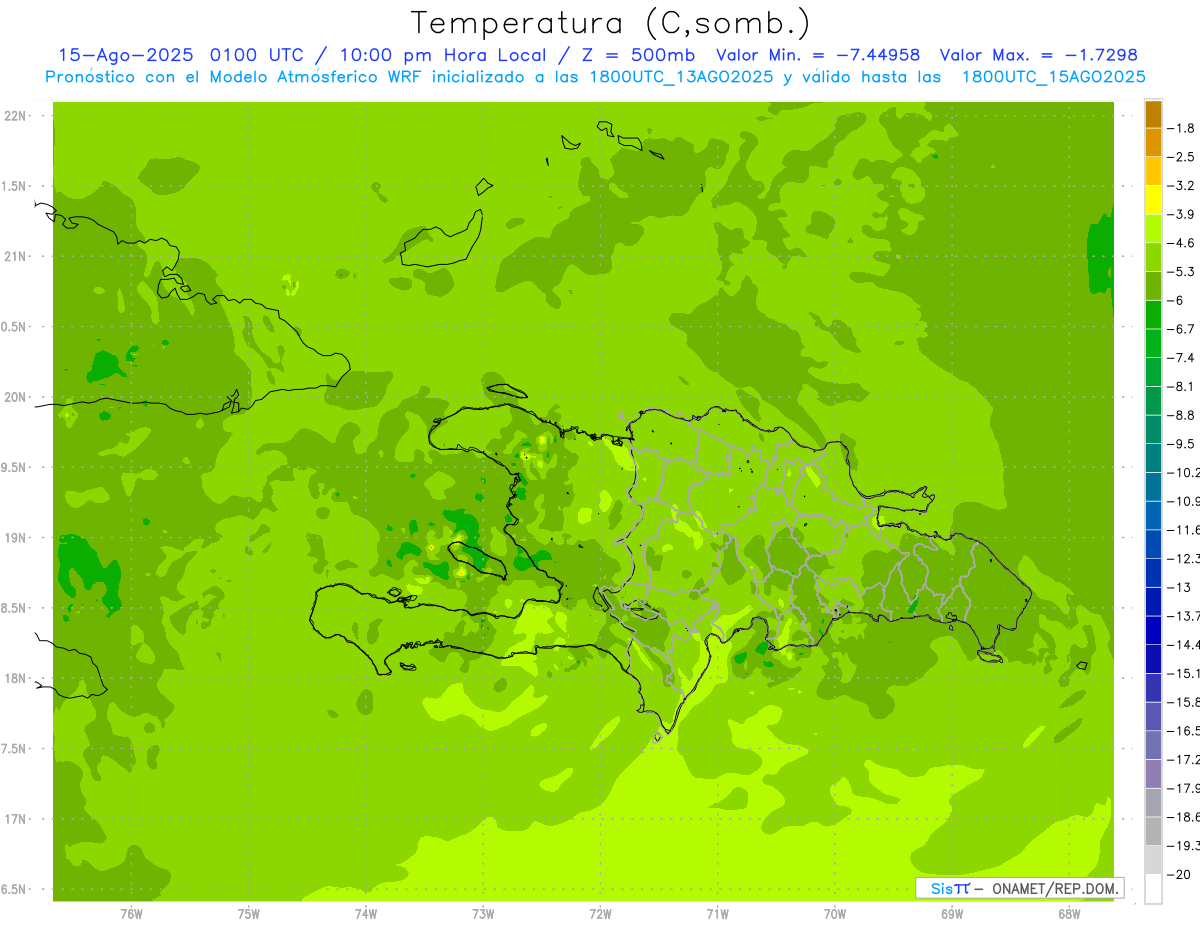Click the "68W" longitude axis label
Image resolution: width=1200 pixels, height=927 pixels.
[x=1069, y=914]
